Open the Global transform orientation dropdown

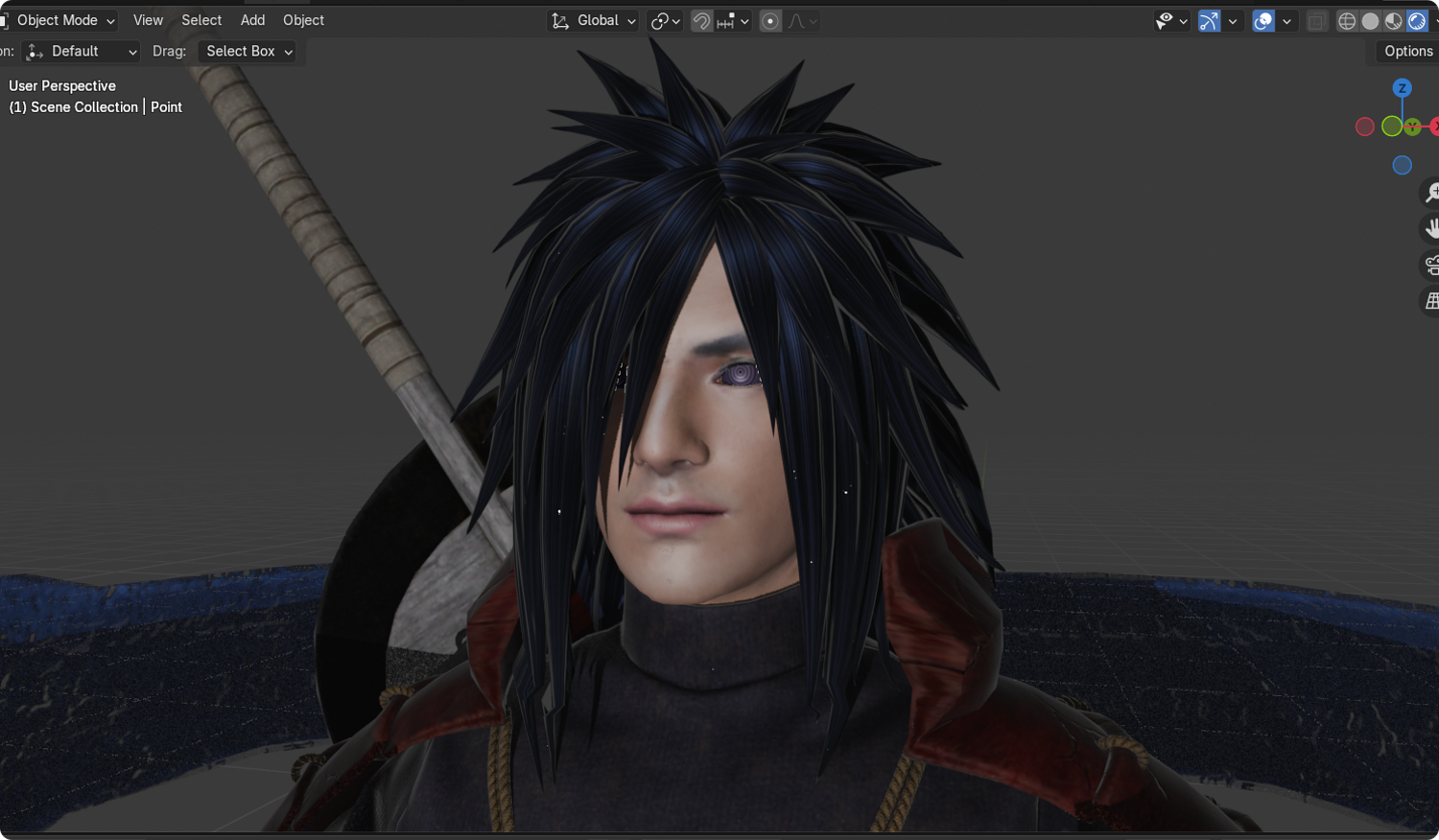[593, 20]
